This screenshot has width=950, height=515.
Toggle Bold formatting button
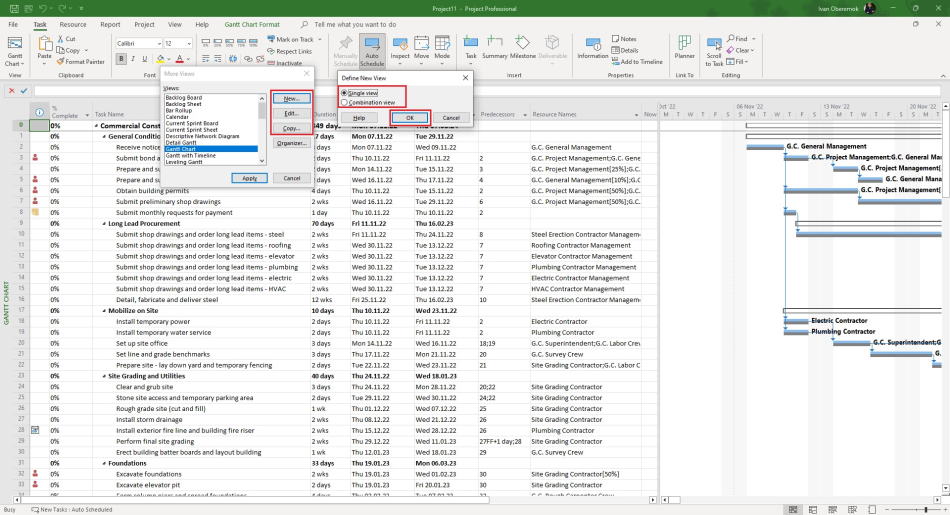(x=121, y=59)
